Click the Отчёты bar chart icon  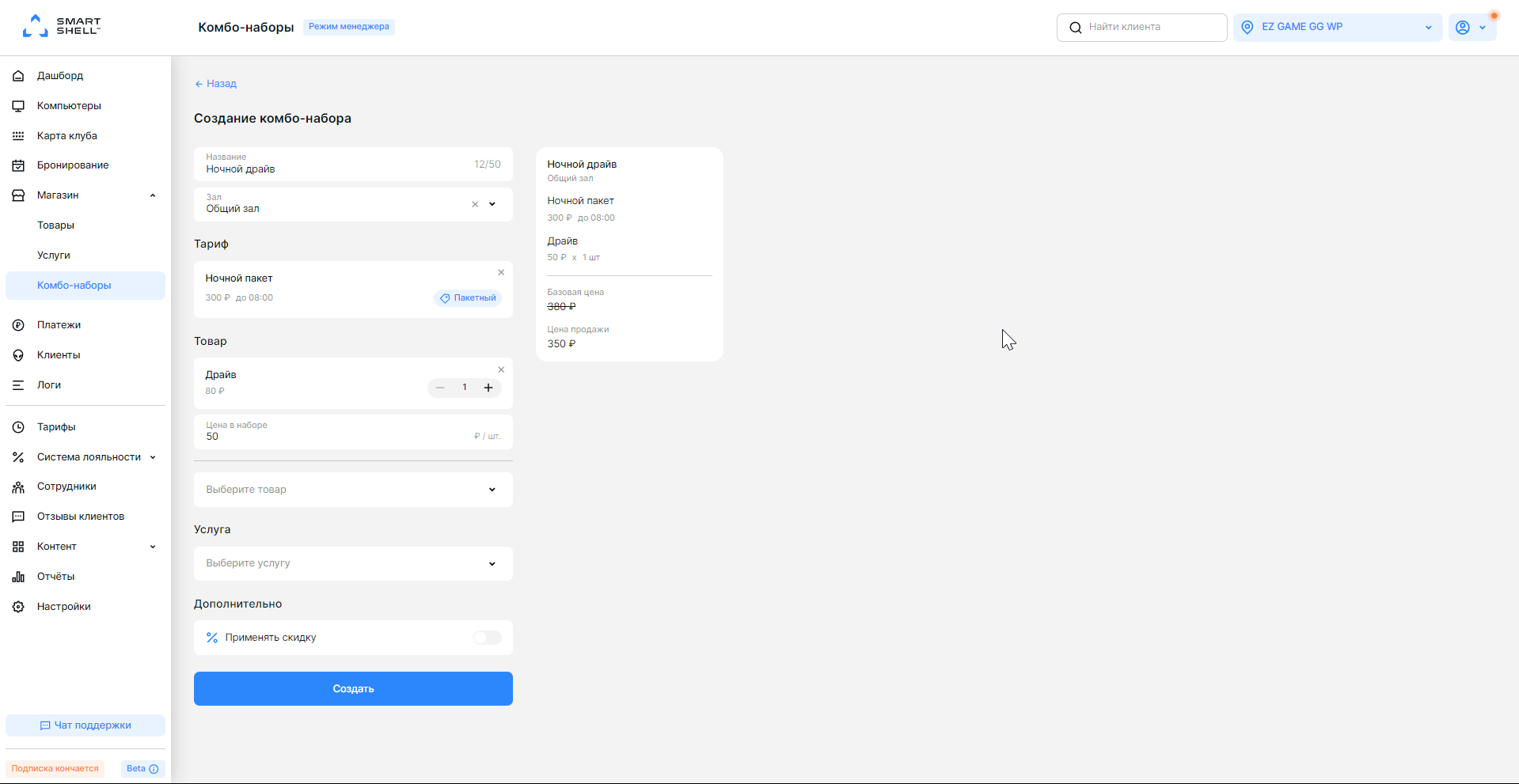point(18,577)
